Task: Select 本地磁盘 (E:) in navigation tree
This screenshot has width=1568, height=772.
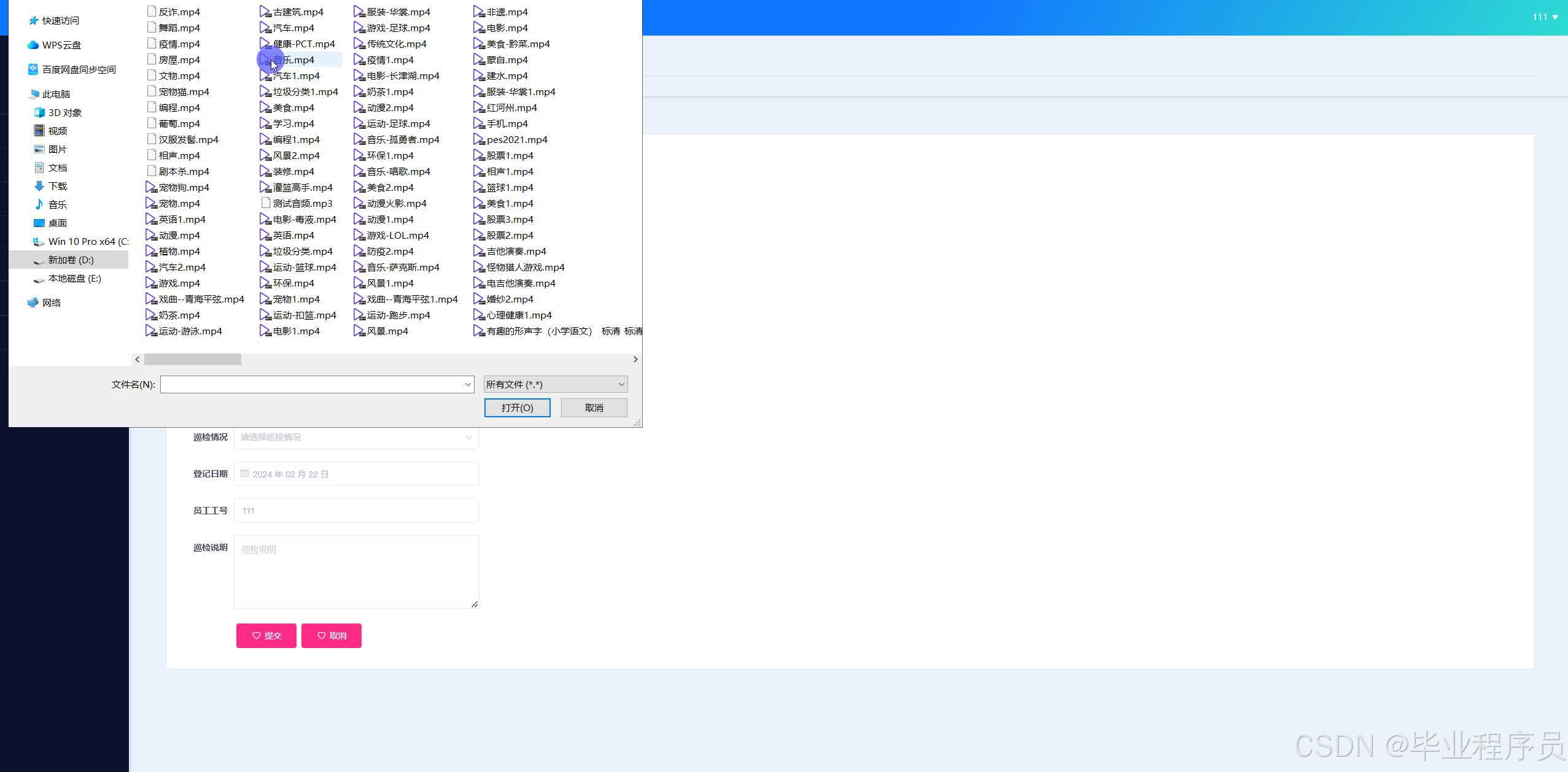Action: coord(74,278)
